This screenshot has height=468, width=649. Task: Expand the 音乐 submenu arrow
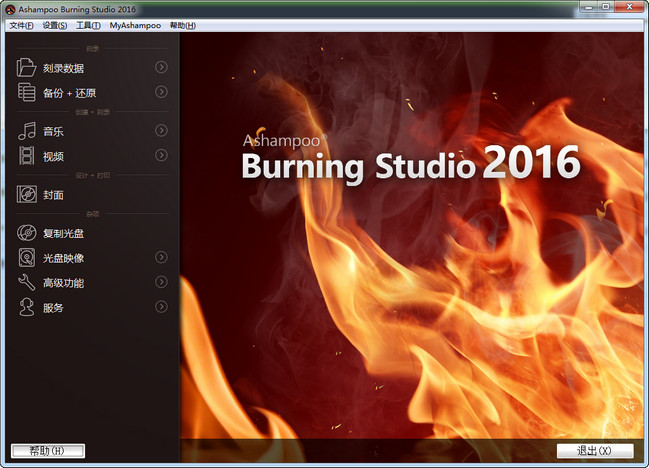[161, 130]
